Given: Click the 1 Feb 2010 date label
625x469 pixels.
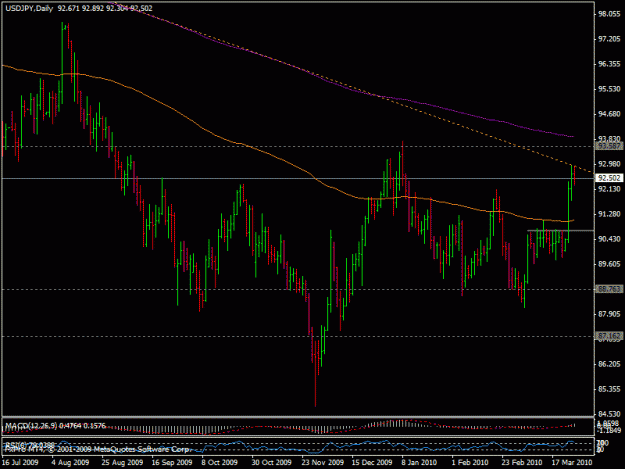Looking at the screenshot, I should (x=470, y=462).
